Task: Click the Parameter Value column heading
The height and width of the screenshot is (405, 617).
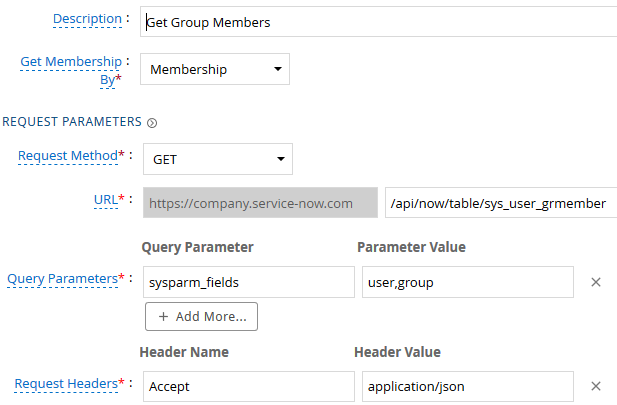Action: coord(412,247)
